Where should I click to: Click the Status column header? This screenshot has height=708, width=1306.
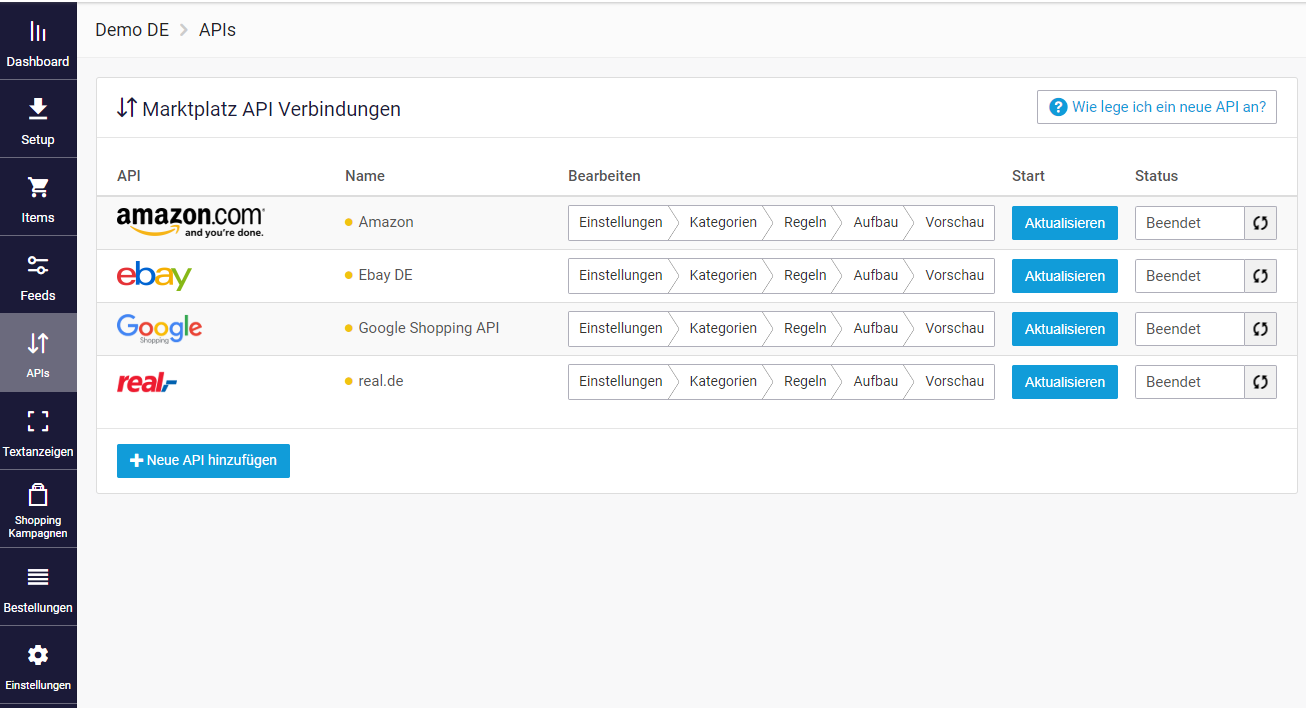click(x=1156, y=176)
